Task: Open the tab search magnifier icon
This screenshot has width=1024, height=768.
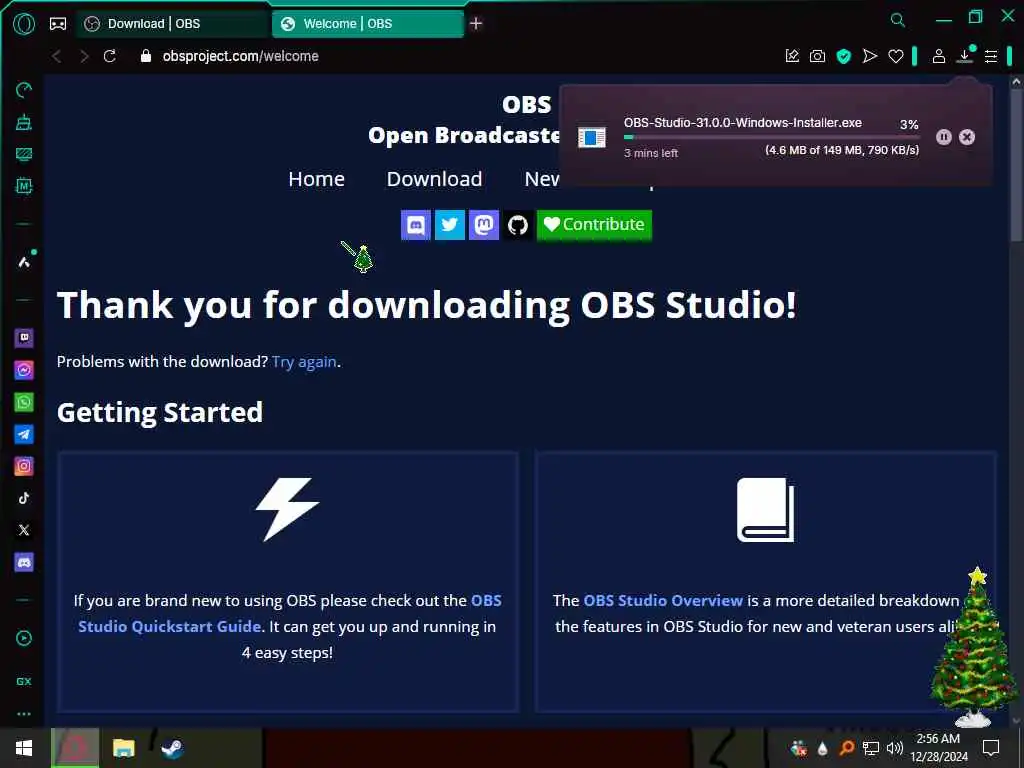Action: [898, 20]
